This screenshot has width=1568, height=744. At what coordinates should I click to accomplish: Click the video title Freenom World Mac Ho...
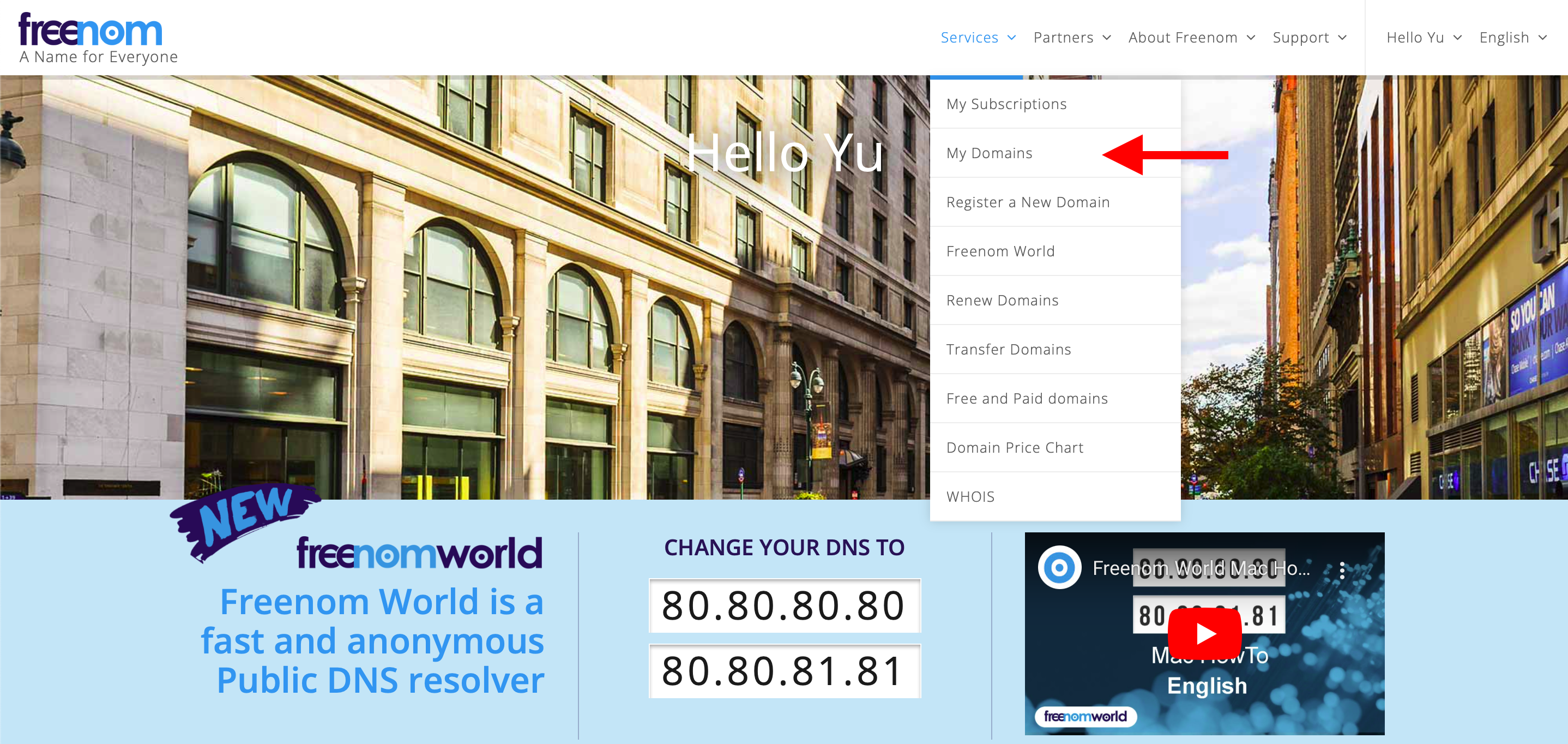click(1201, 569)
